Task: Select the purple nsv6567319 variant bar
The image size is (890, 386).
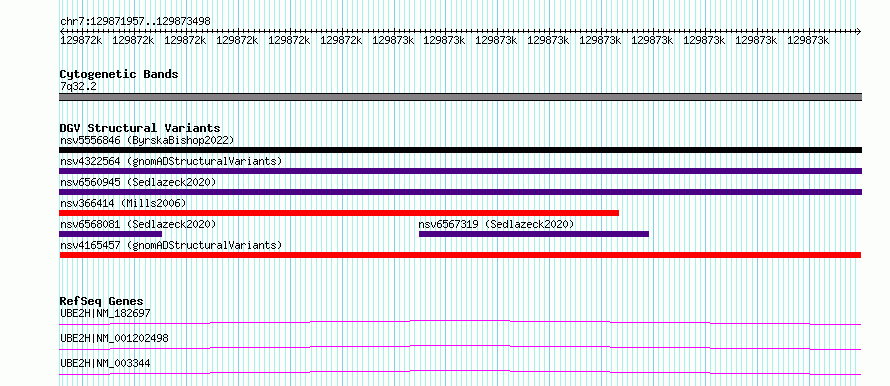Action: (x=534, y=234)
